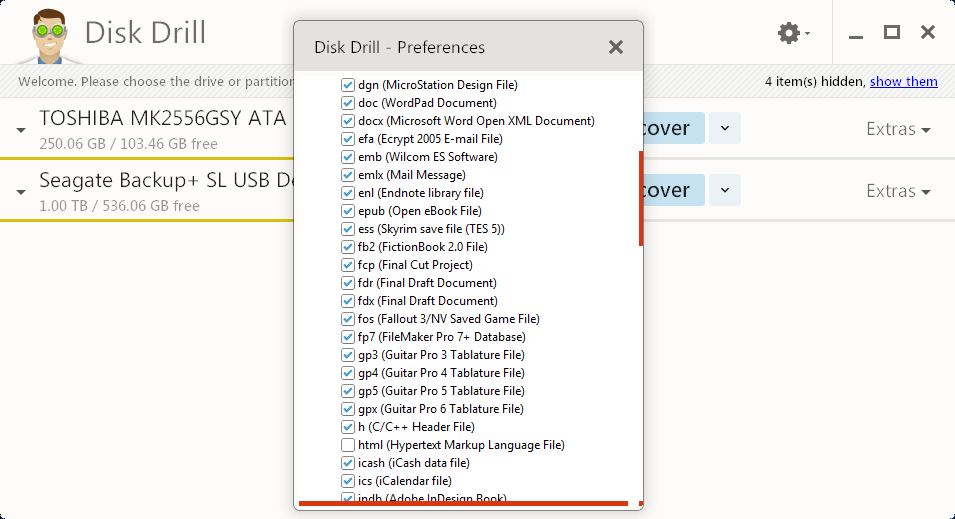Uncheck epub Open eBook File
This screenshot has height=519, width=955.
click(348, 211)
